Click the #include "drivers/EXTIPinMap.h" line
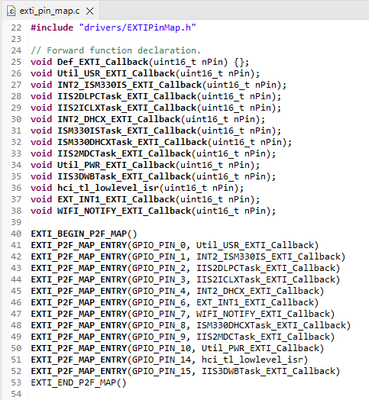 (x=113, y=27)
